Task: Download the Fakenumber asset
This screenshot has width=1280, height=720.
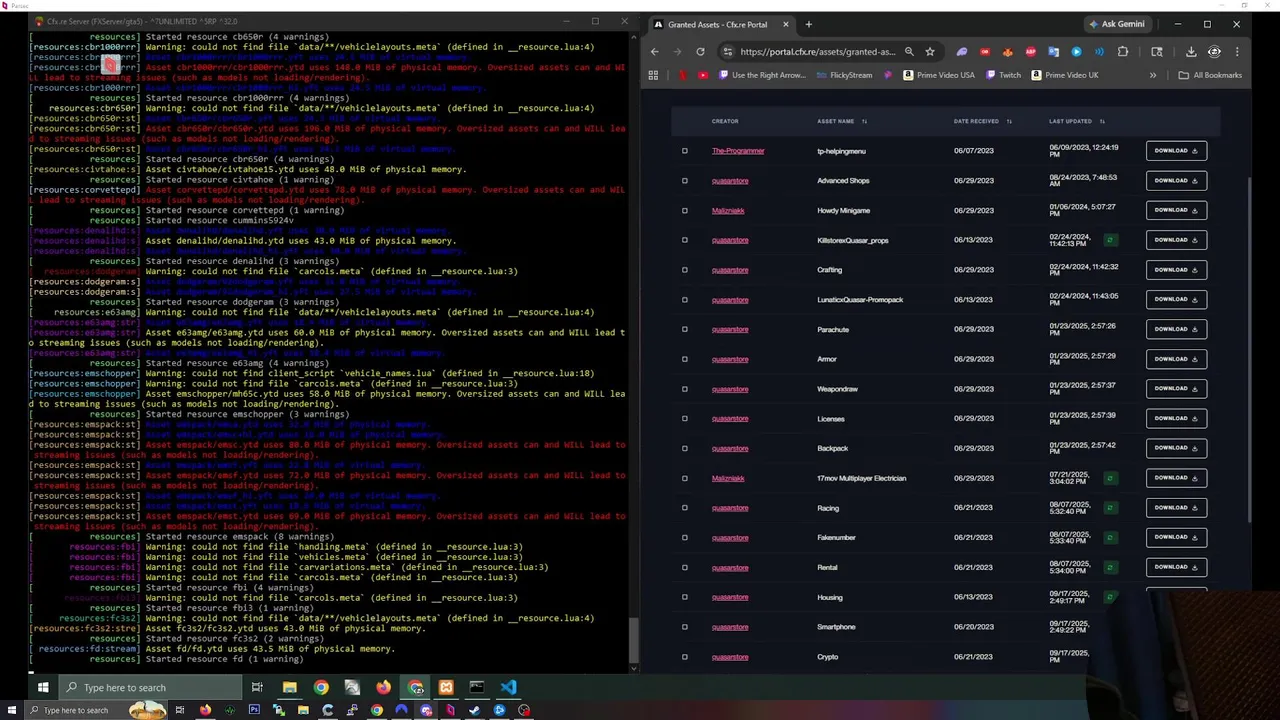Action: coord(1176,537)
